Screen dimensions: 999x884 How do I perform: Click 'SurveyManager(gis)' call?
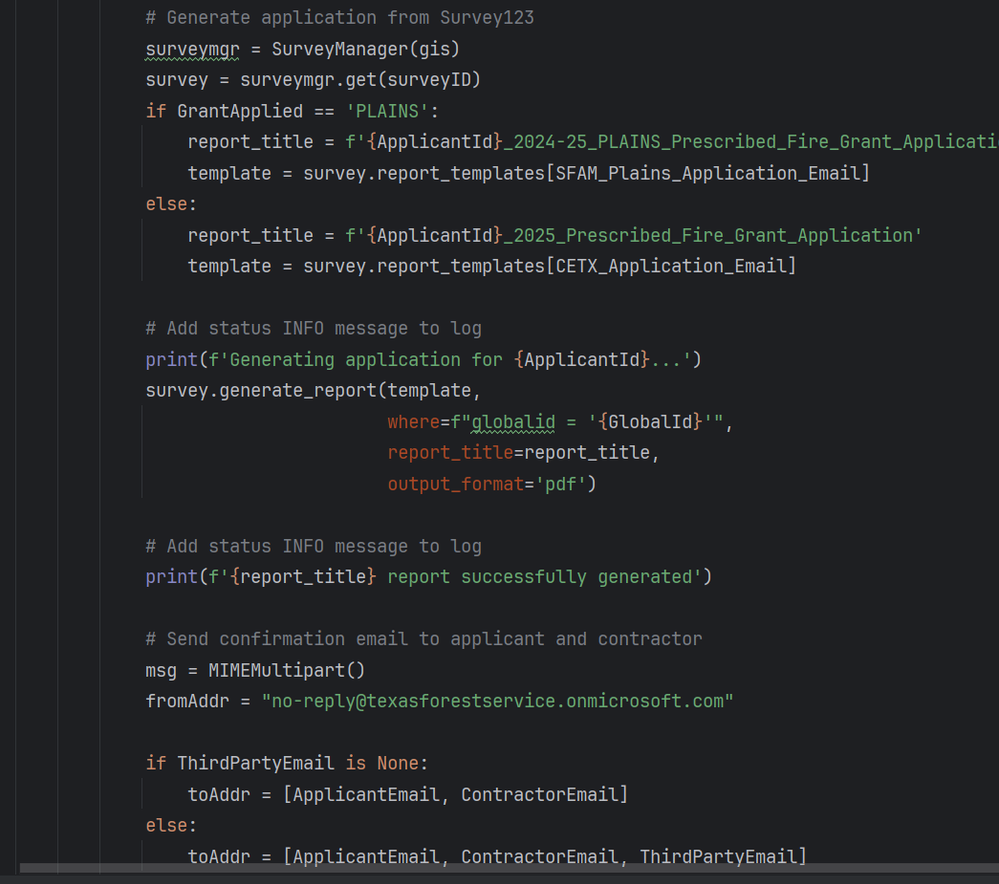[366, 49]
